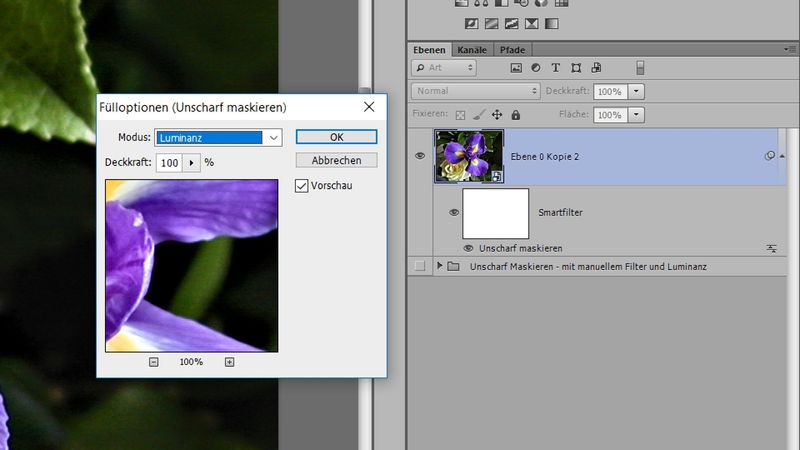Switch to the Kanäle tab
800x450 pixels.
(471, 50)
